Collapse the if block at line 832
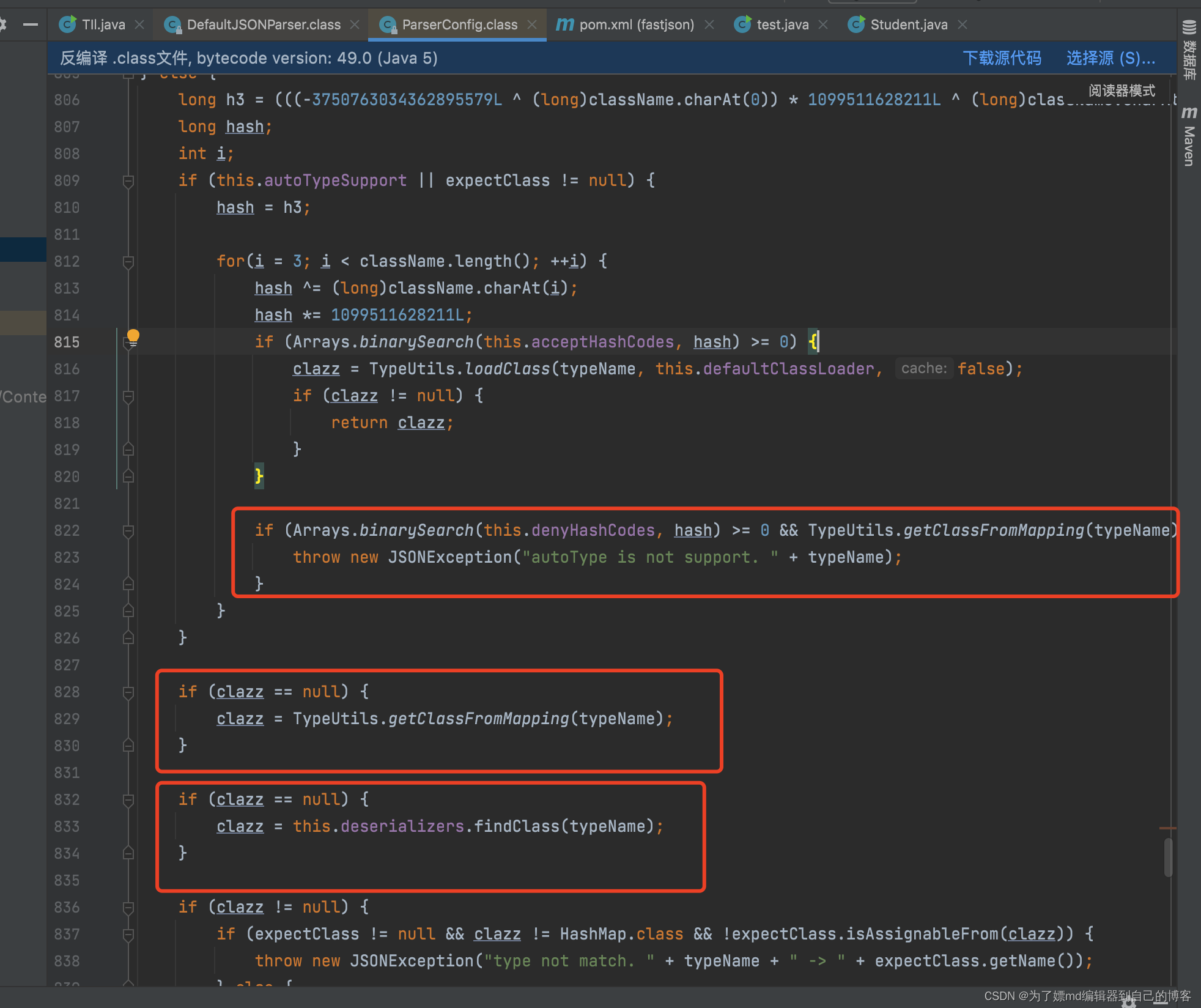1201x1008 pixels. coord(128,801)
